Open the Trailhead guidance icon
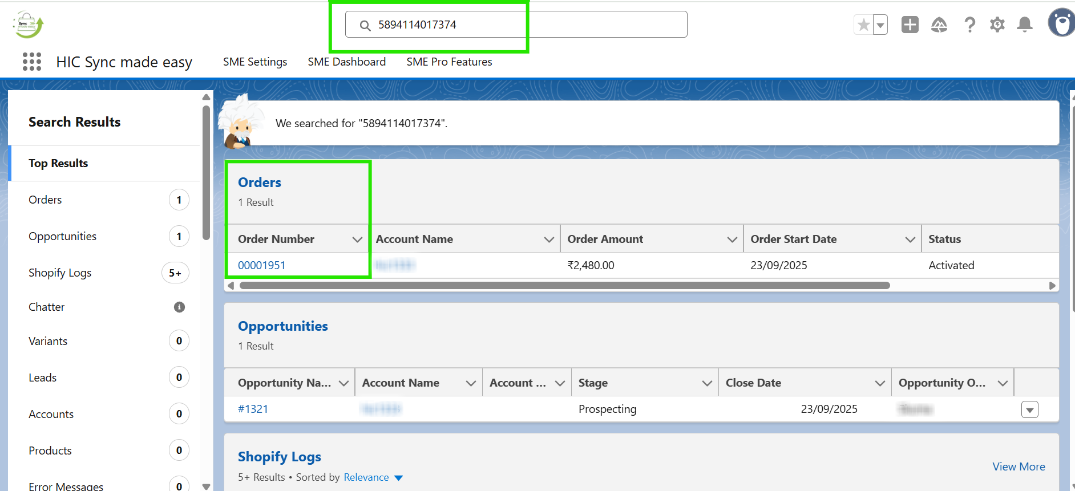Image resolution: width=1075 pixels, height=491 pixels. point(939,25)
